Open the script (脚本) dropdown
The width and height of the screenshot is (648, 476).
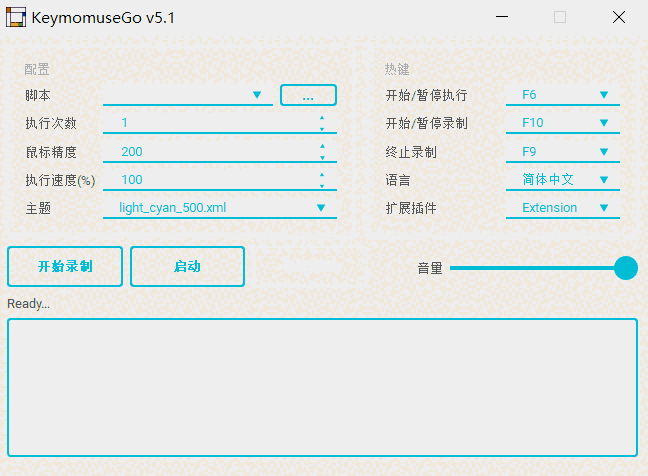tap(188, 95)
